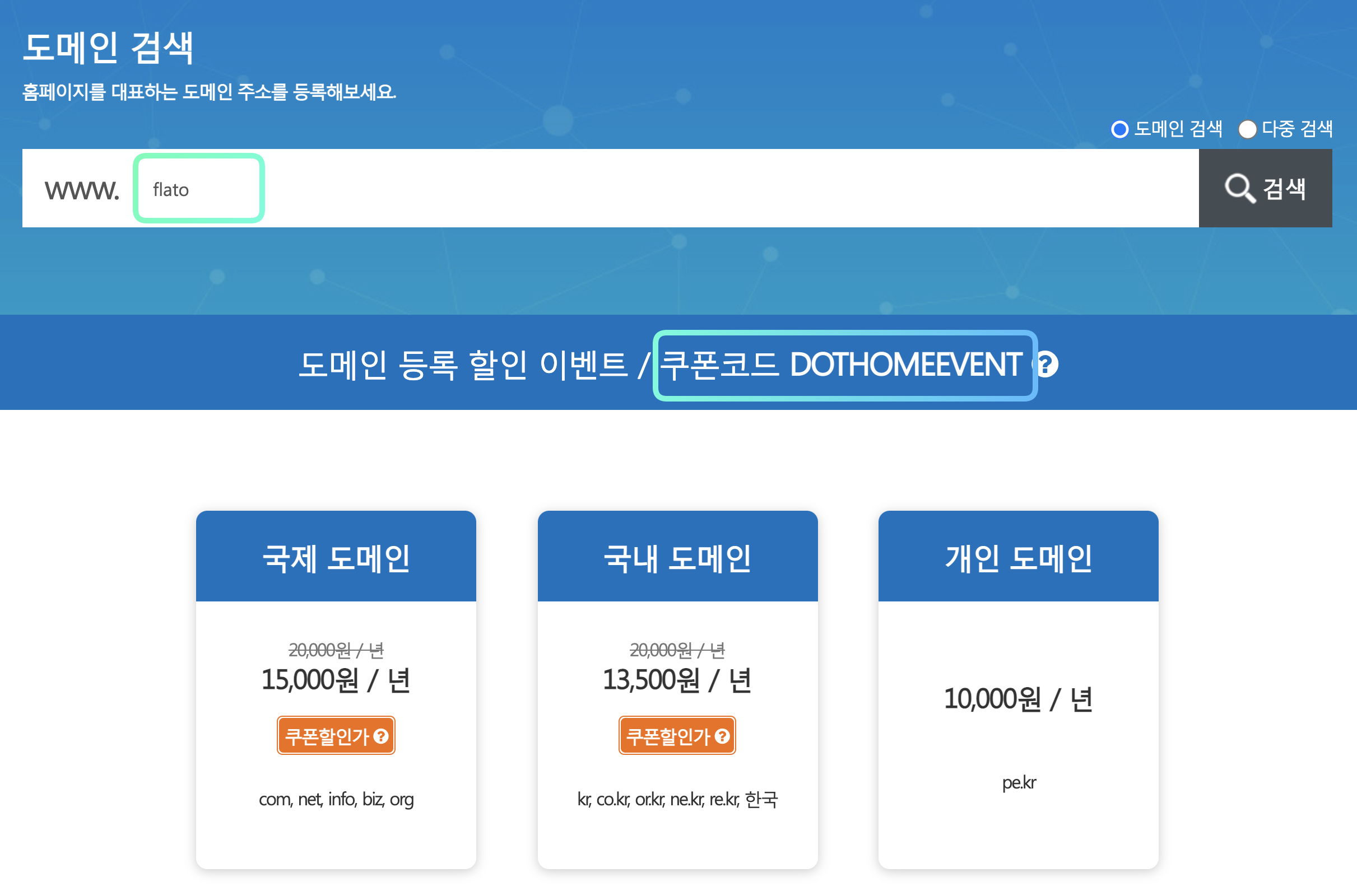The image size is (1357, 896).
Task: Click the 쿠폰할인가 badge under 13,500원
Action: (669, 736)
